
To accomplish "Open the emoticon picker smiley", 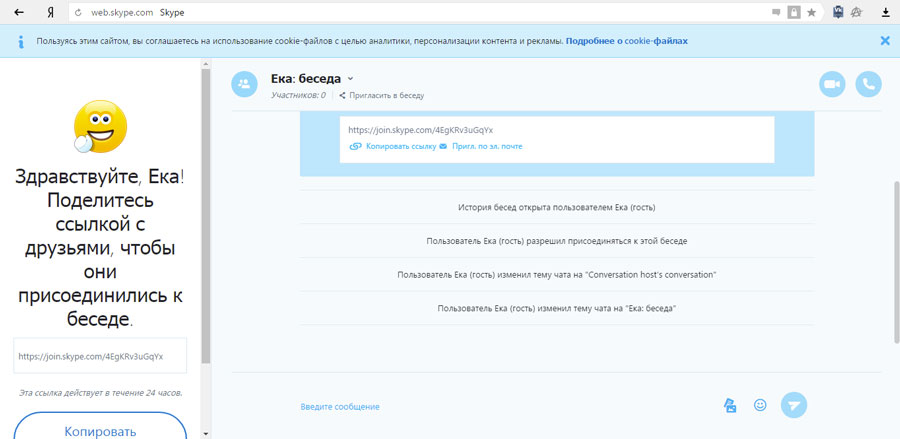I will coord(760,405).
